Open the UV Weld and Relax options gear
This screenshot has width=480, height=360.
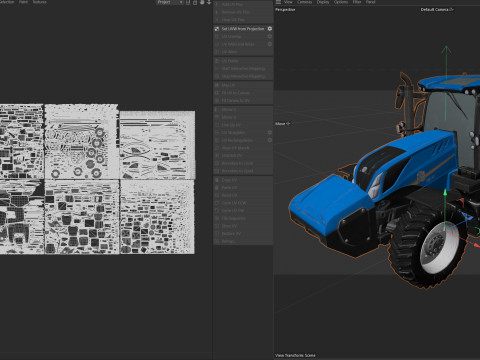point(270,44)
